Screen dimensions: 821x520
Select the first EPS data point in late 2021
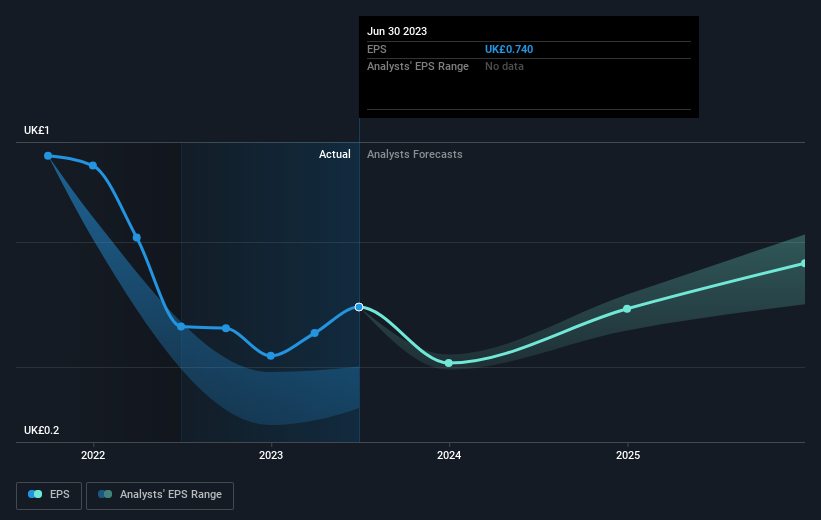[x=48, y=156]
